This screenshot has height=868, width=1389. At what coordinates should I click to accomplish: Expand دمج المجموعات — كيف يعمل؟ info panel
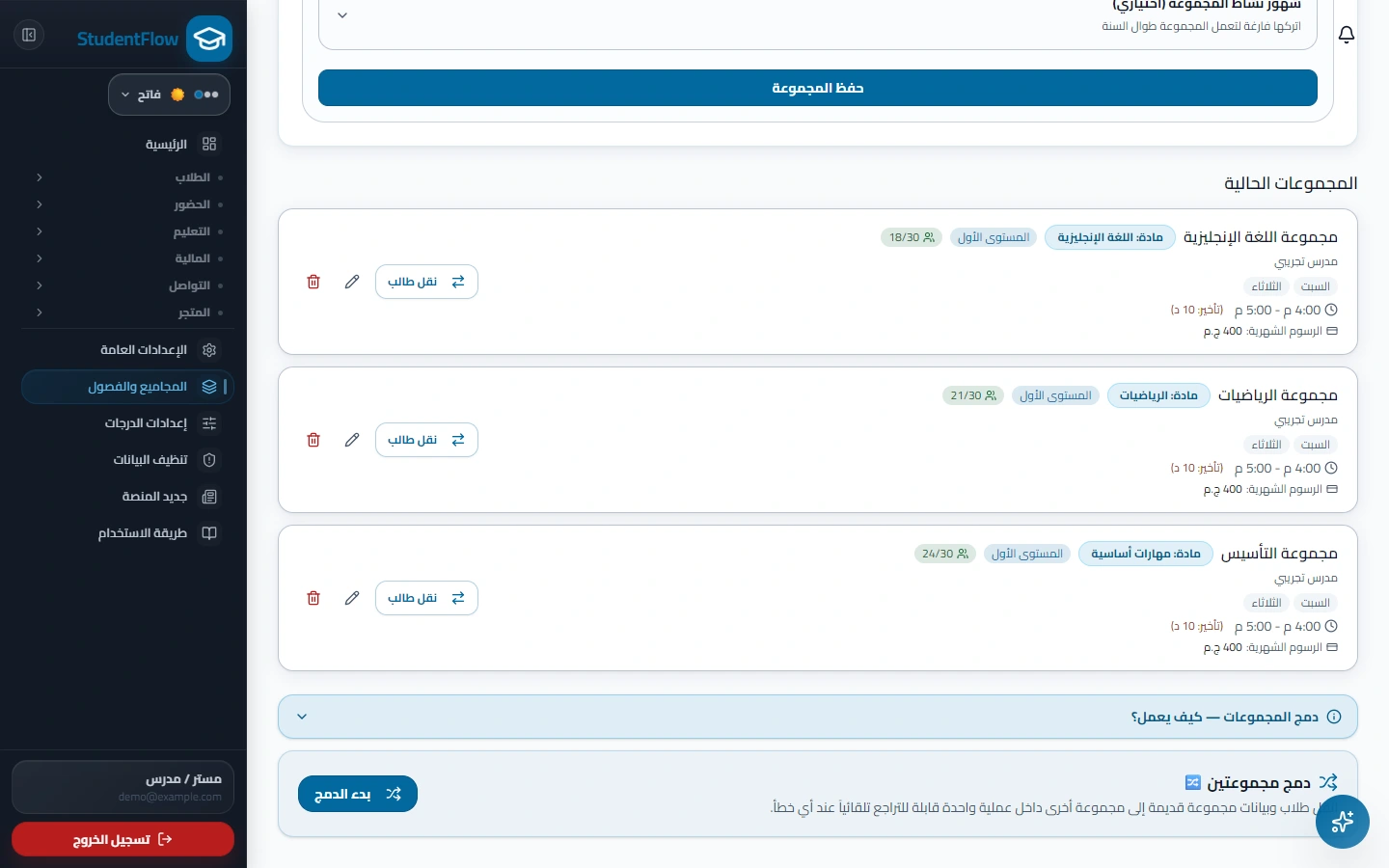(818, 717)
